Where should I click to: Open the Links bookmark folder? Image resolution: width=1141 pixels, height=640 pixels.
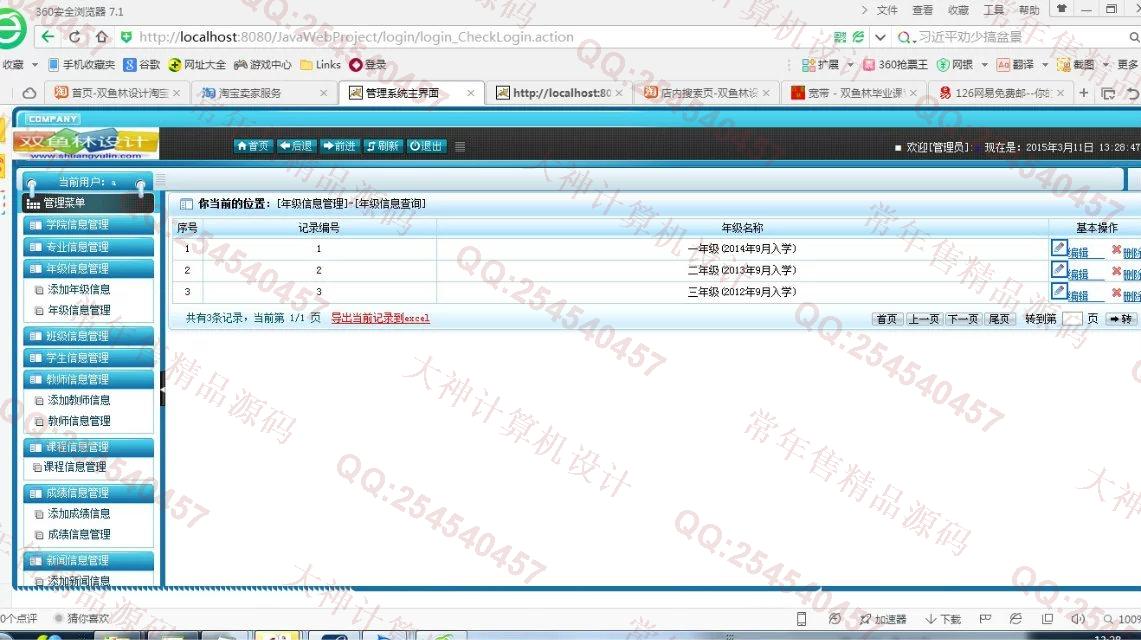[x=320, y=65]
